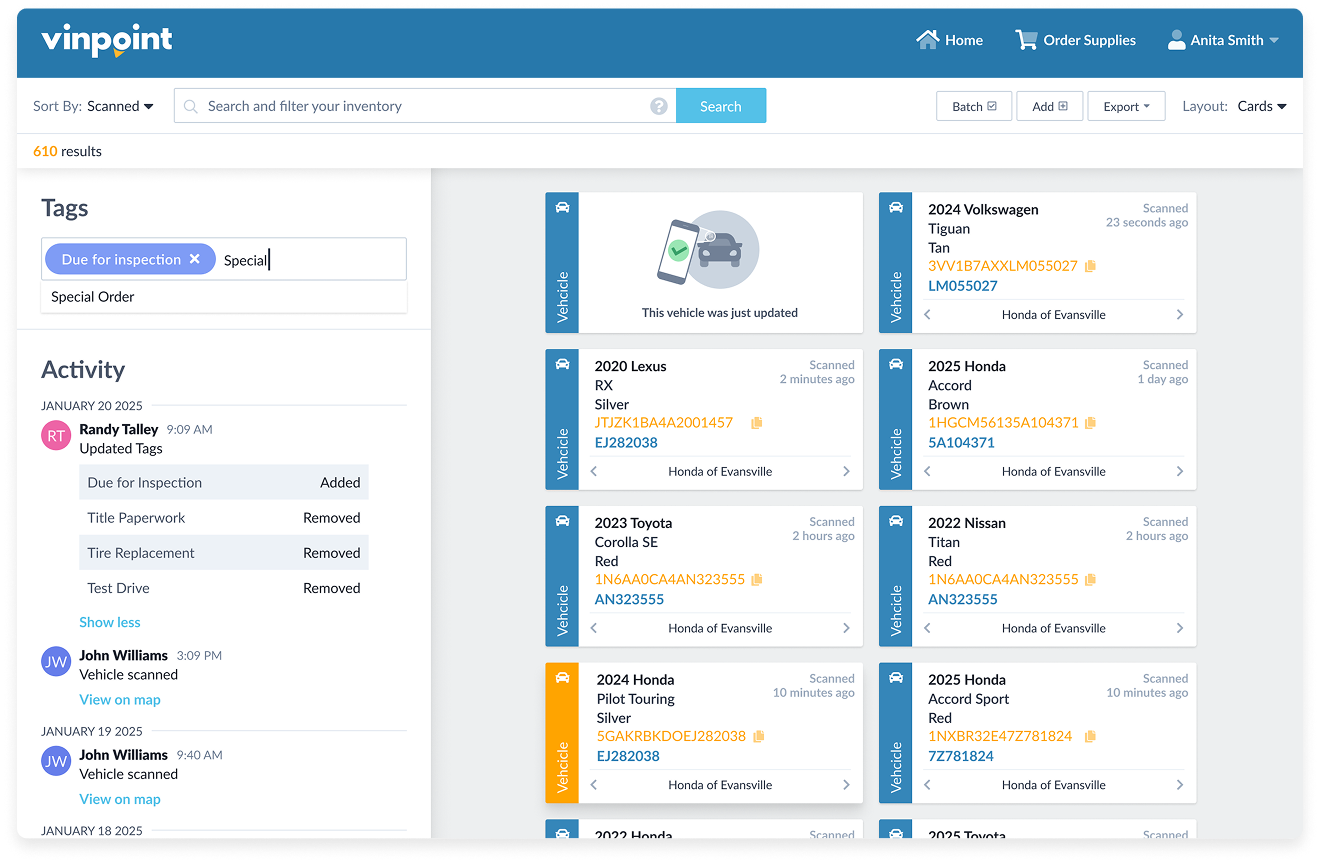Click the Home house icon
This screenshot has width=1319, height=863.
tap(928, 40)
